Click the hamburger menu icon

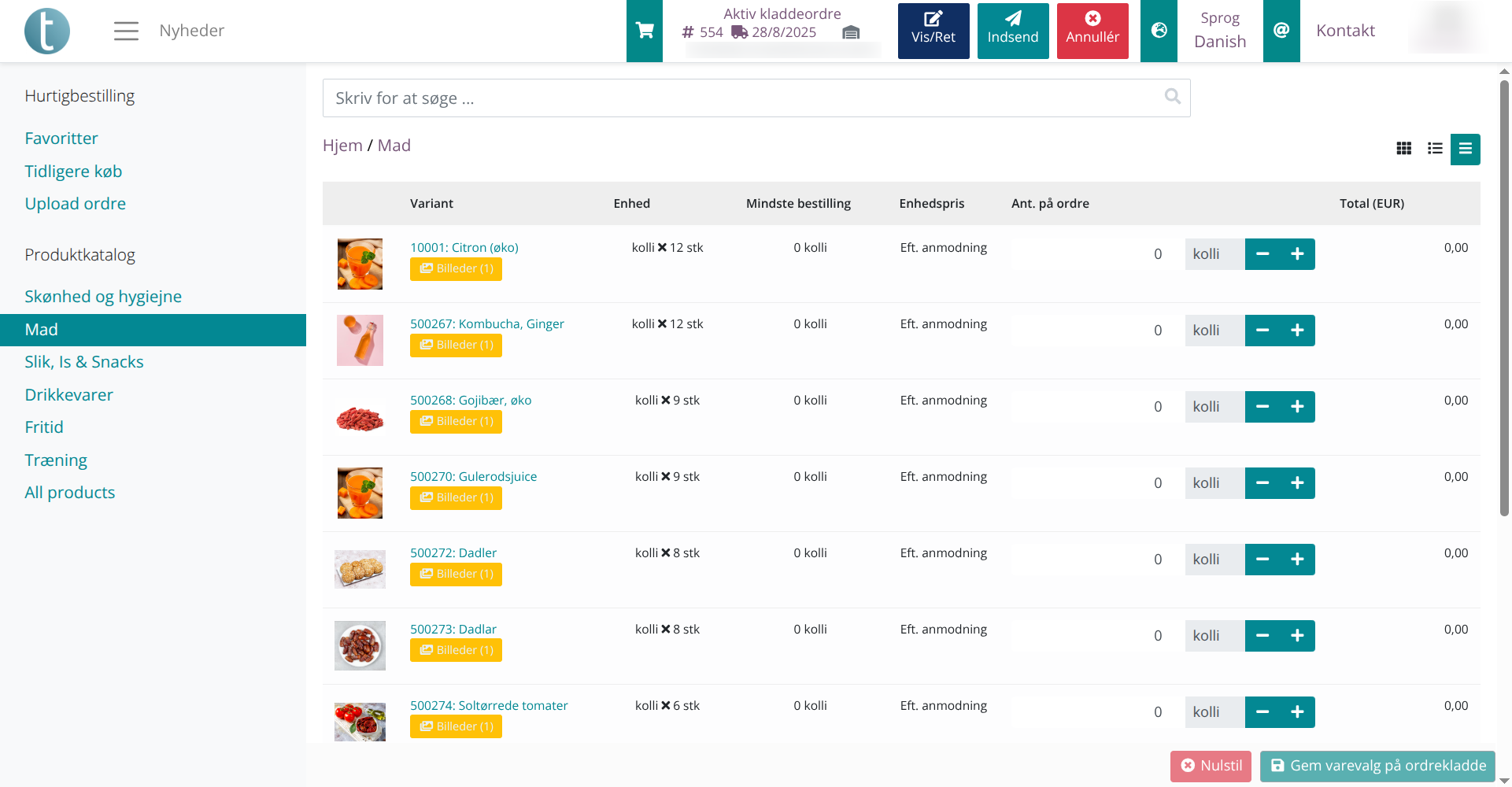coord(126,31)
